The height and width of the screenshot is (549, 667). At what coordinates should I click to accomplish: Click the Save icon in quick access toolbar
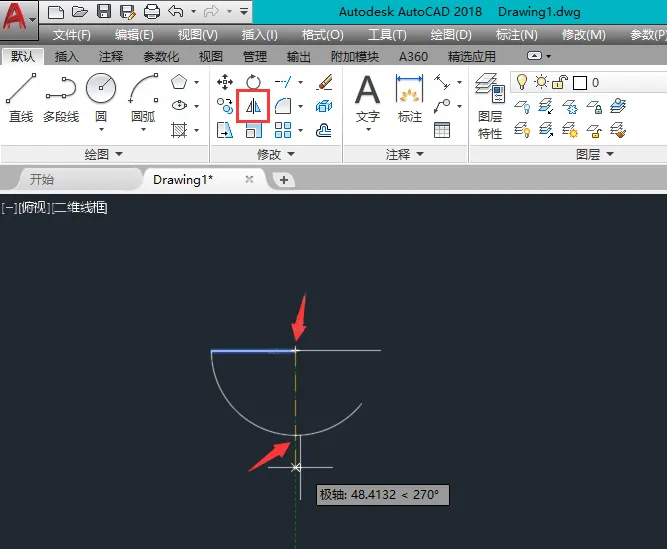point(104,11)
